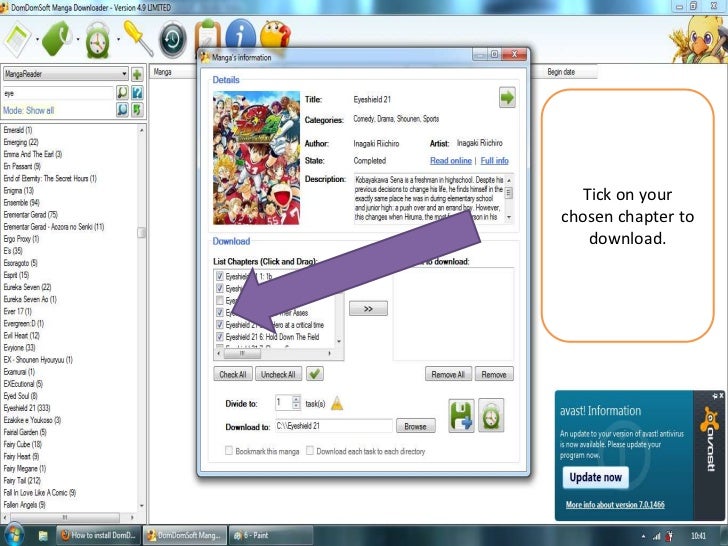Select Eyeshield 21 (333) in manga list

click(x=27, y=408)
